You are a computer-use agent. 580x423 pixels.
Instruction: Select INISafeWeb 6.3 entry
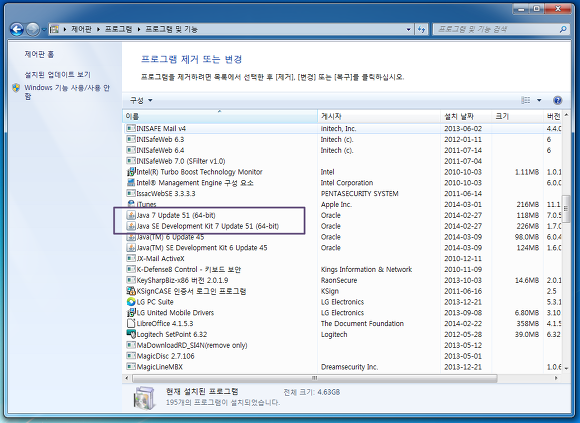pos(160,139)
